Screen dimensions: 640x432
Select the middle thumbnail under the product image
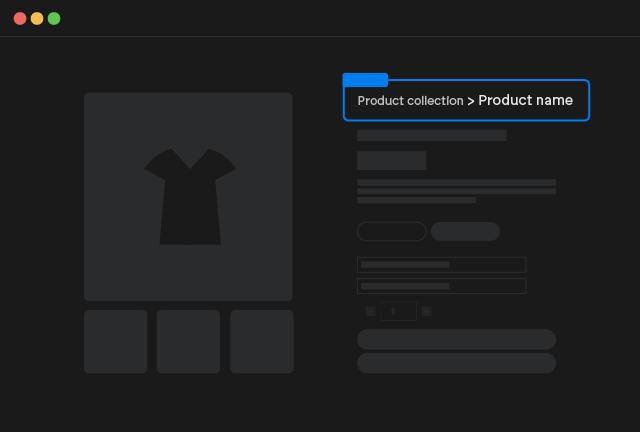point(188,341)
